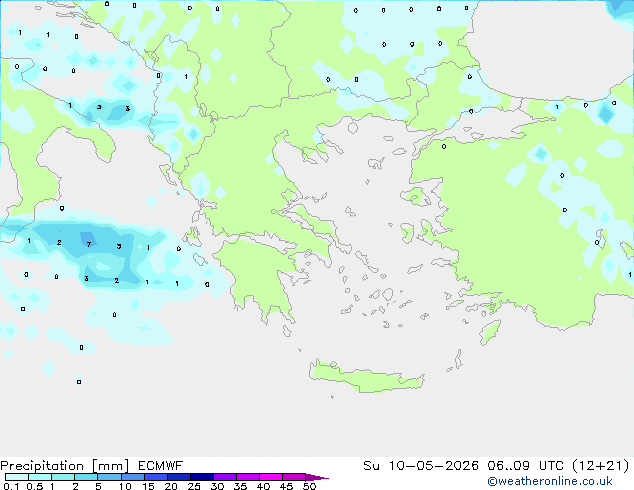Screen dimensions: 634x490
Task: Select the 35–40 mm legend color swatch
Action: (247, 477)
